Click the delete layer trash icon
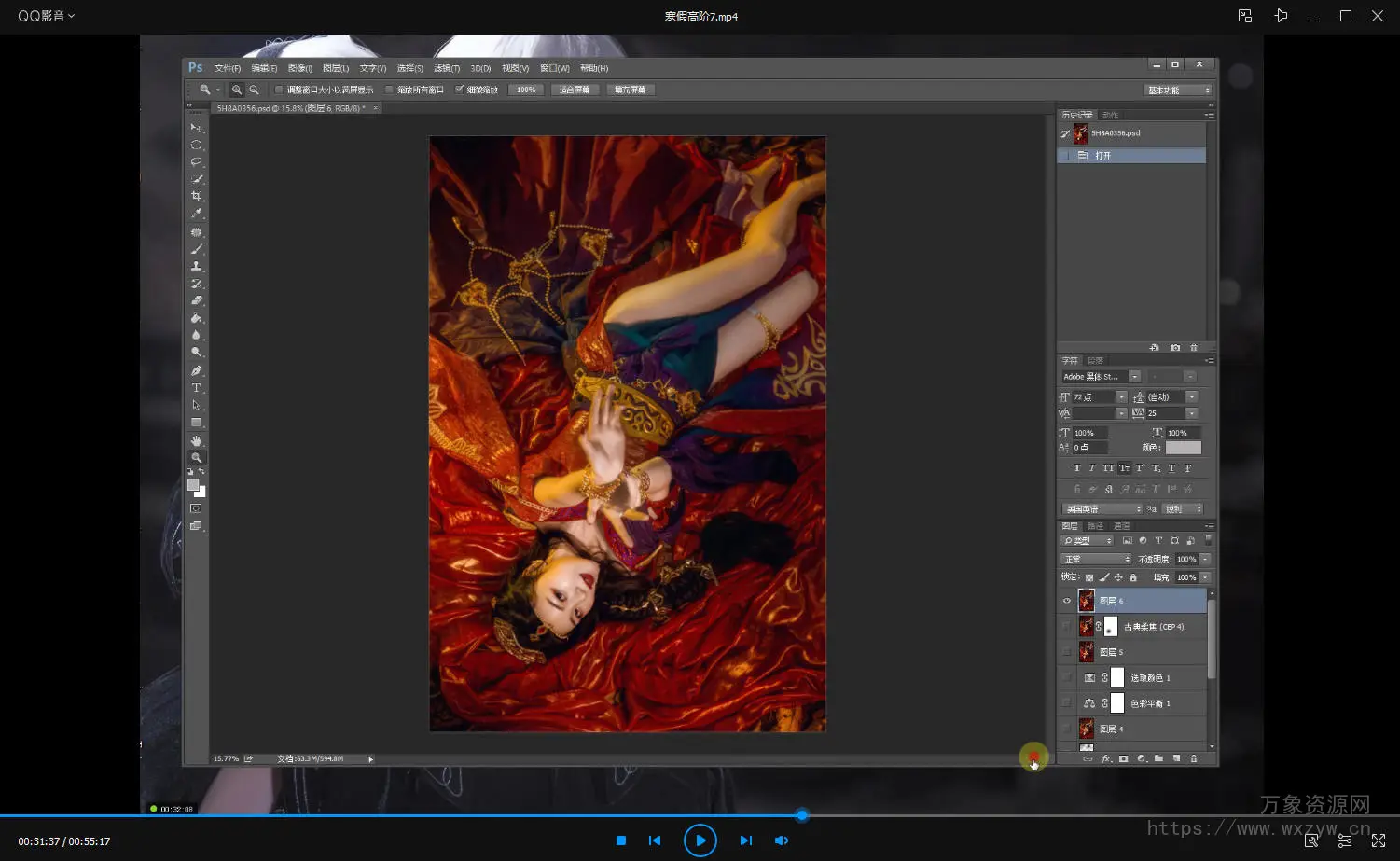This screenshot has width=1400, height=861. [1193, 759]
